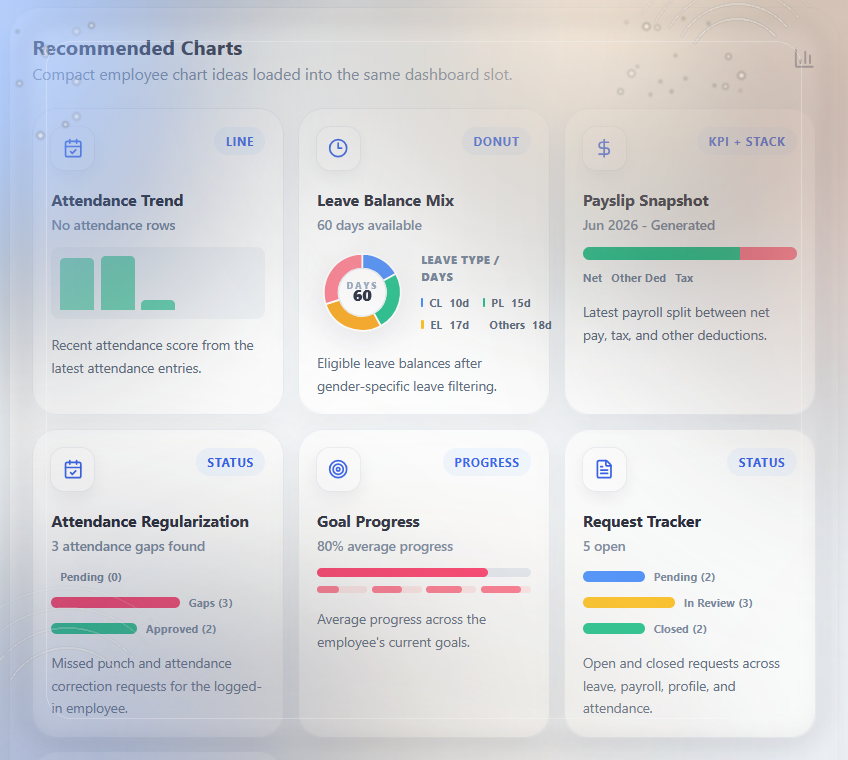Select the LINE chart type badge
This screenshot has width=848, height=760.
pyautogui.click(x=240, y=142)
